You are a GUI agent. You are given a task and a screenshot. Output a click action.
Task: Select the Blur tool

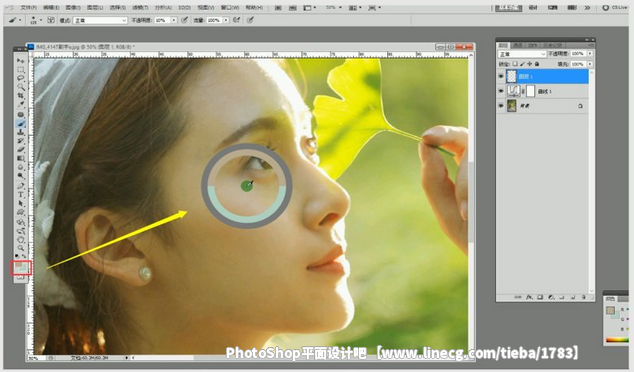pyautogui.click(x=20, y=167)
